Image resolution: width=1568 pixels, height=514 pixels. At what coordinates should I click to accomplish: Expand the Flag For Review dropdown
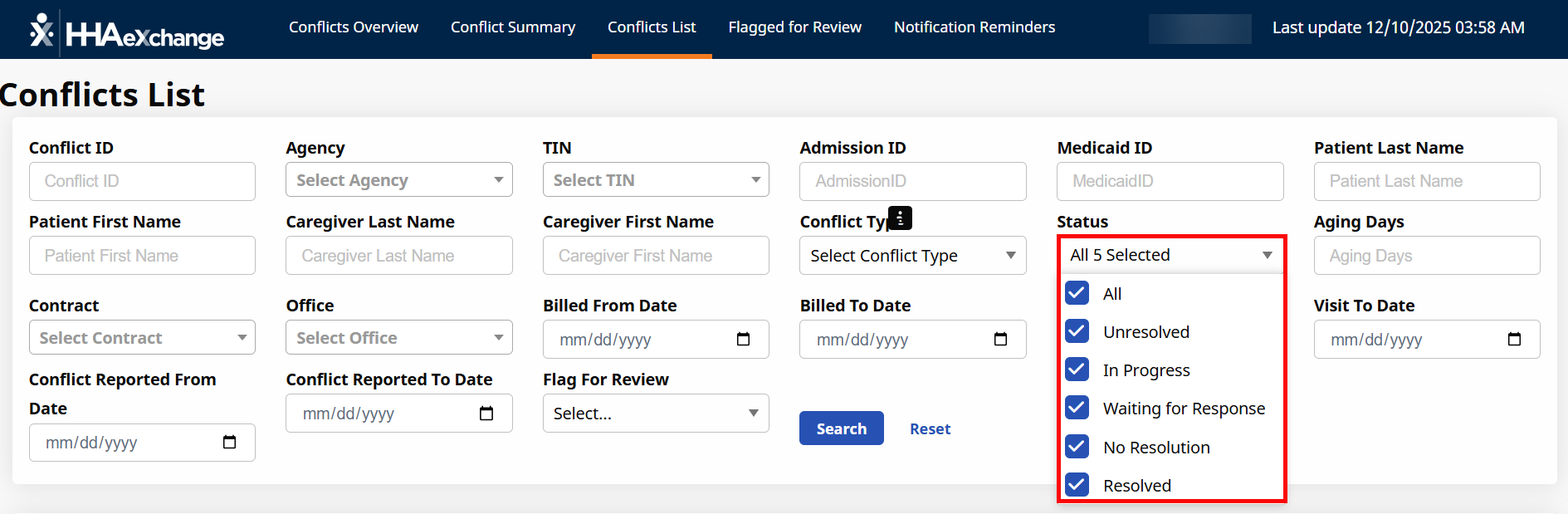(x=656, y=414)
